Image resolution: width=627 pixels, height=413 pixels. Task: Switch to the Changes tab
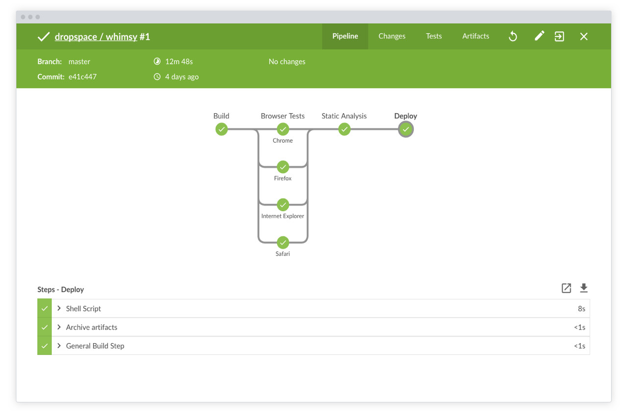[392, 37]
